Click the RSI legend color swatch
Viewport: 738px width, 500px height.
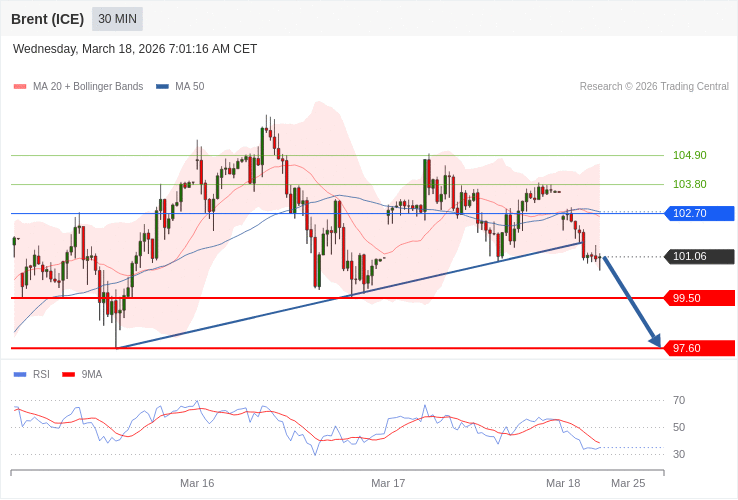click(x=20, y=375)
